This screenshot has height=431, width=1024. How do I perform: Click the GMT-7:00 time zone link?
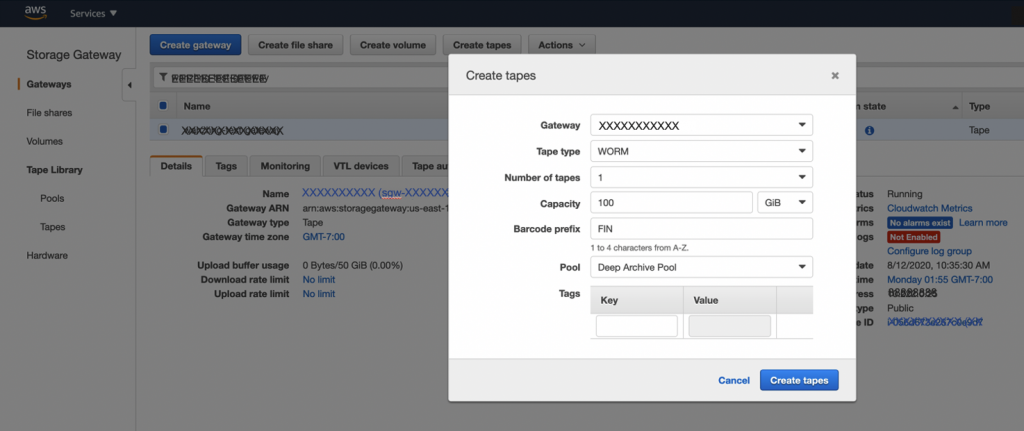click(x=323, y=236)
